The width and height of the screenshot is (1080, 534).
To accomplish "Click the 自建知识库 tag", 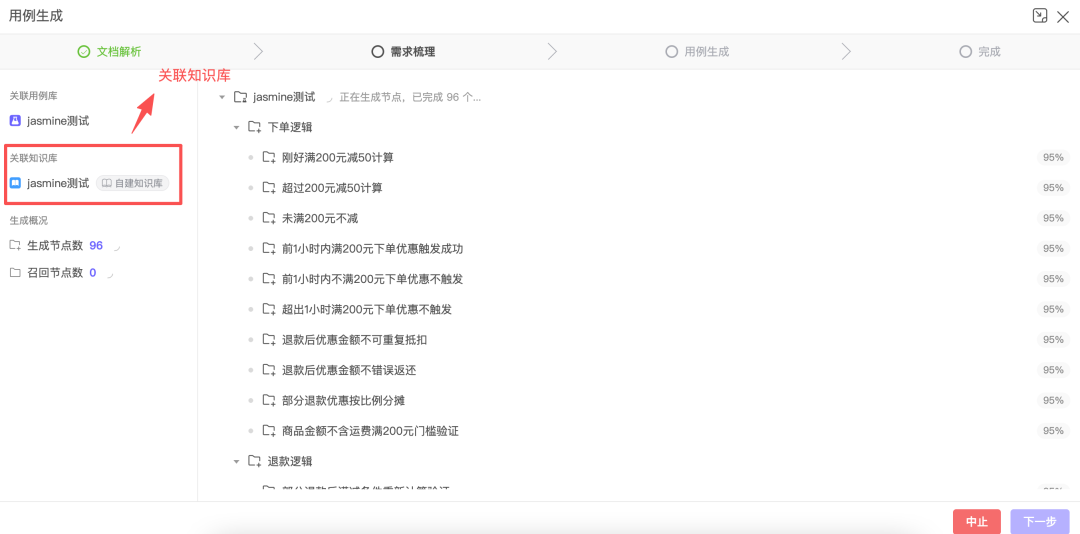I will (x=132, y=183).
